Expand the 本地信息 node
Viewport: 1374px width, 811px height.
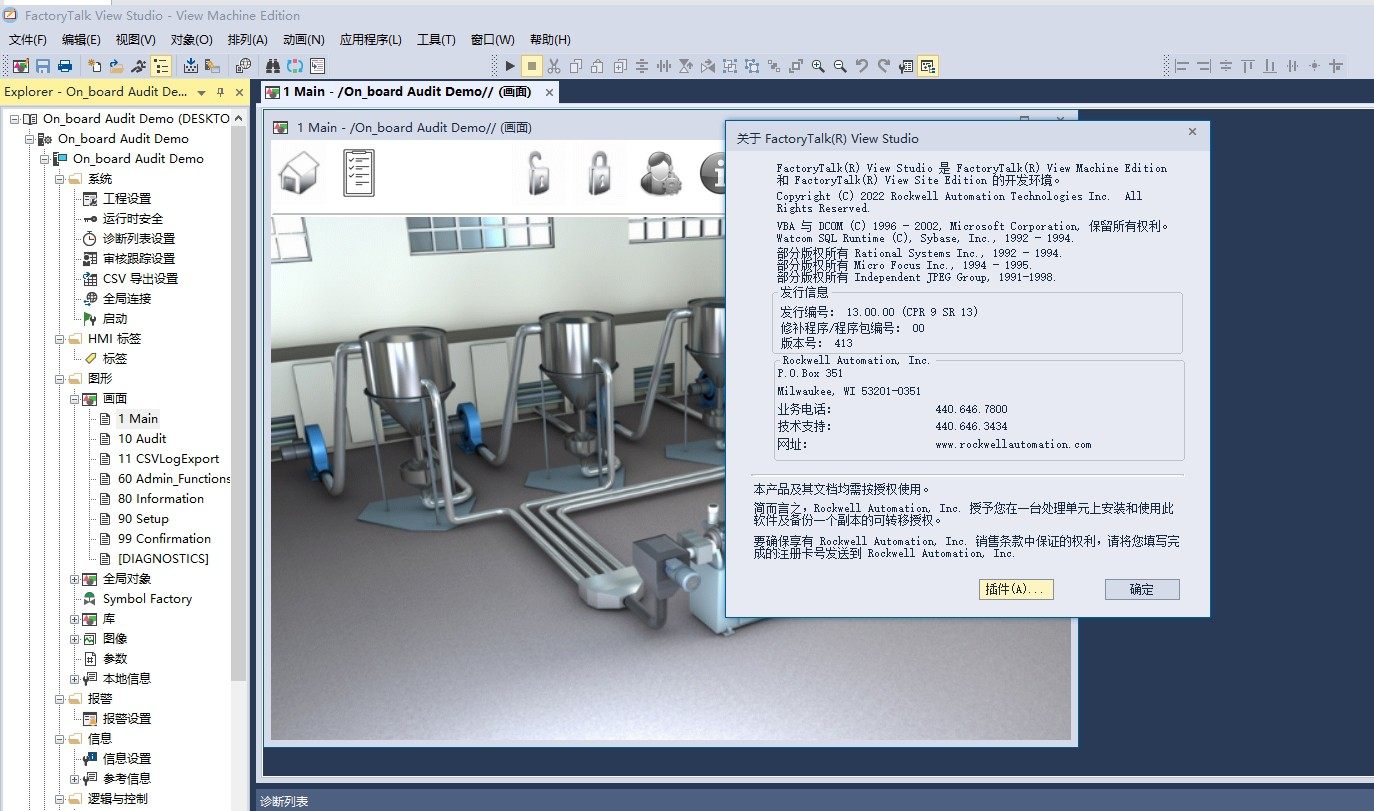coord(75,679)
